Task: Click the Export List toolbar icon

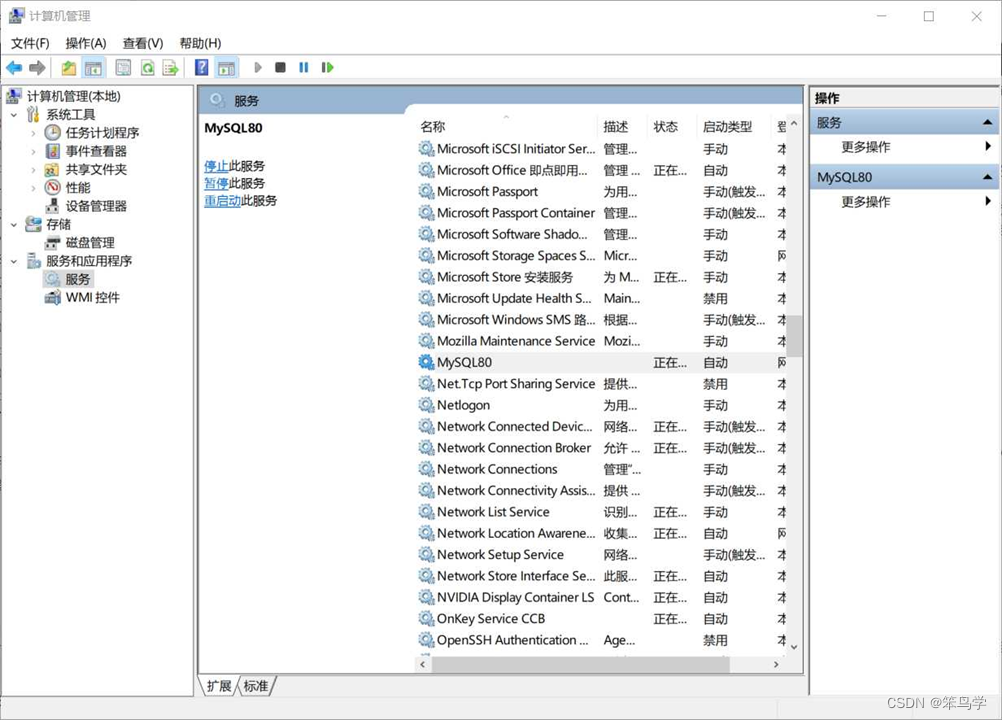Action: (x=171, y=68)
